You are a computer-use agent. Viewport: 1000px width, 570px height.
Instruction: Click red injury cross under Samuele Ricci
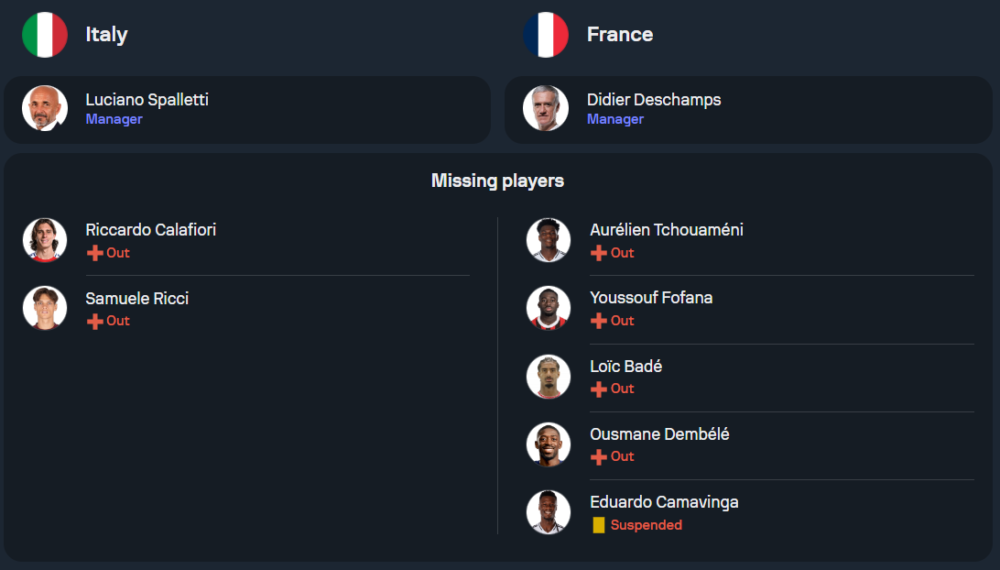click(95, 321)
